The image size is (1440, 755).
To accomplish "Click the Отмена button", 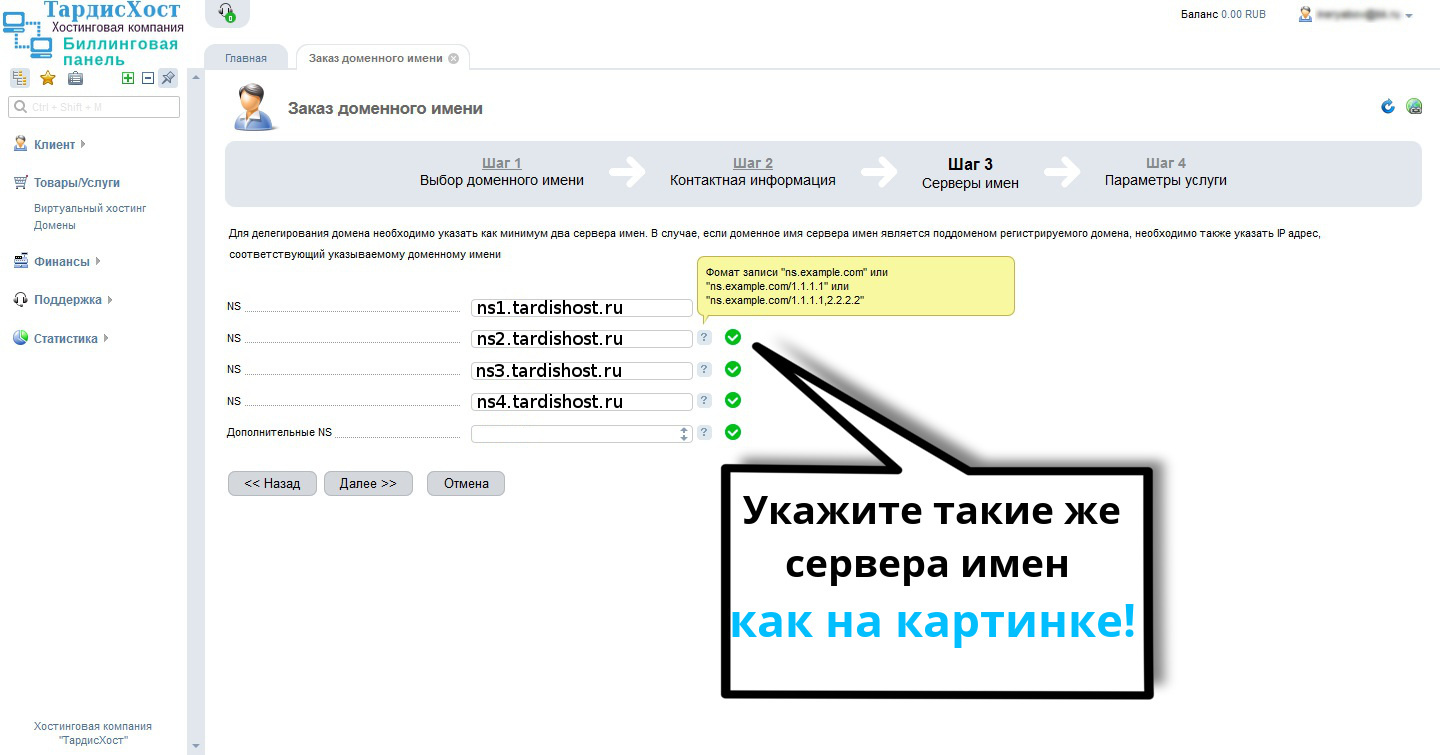I will click(x=466, y=484).
